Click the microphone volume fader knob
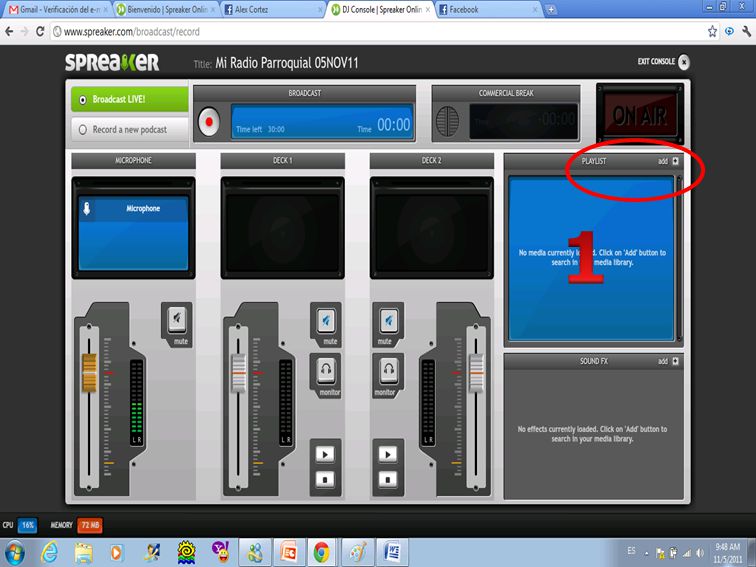 (89, 373)
